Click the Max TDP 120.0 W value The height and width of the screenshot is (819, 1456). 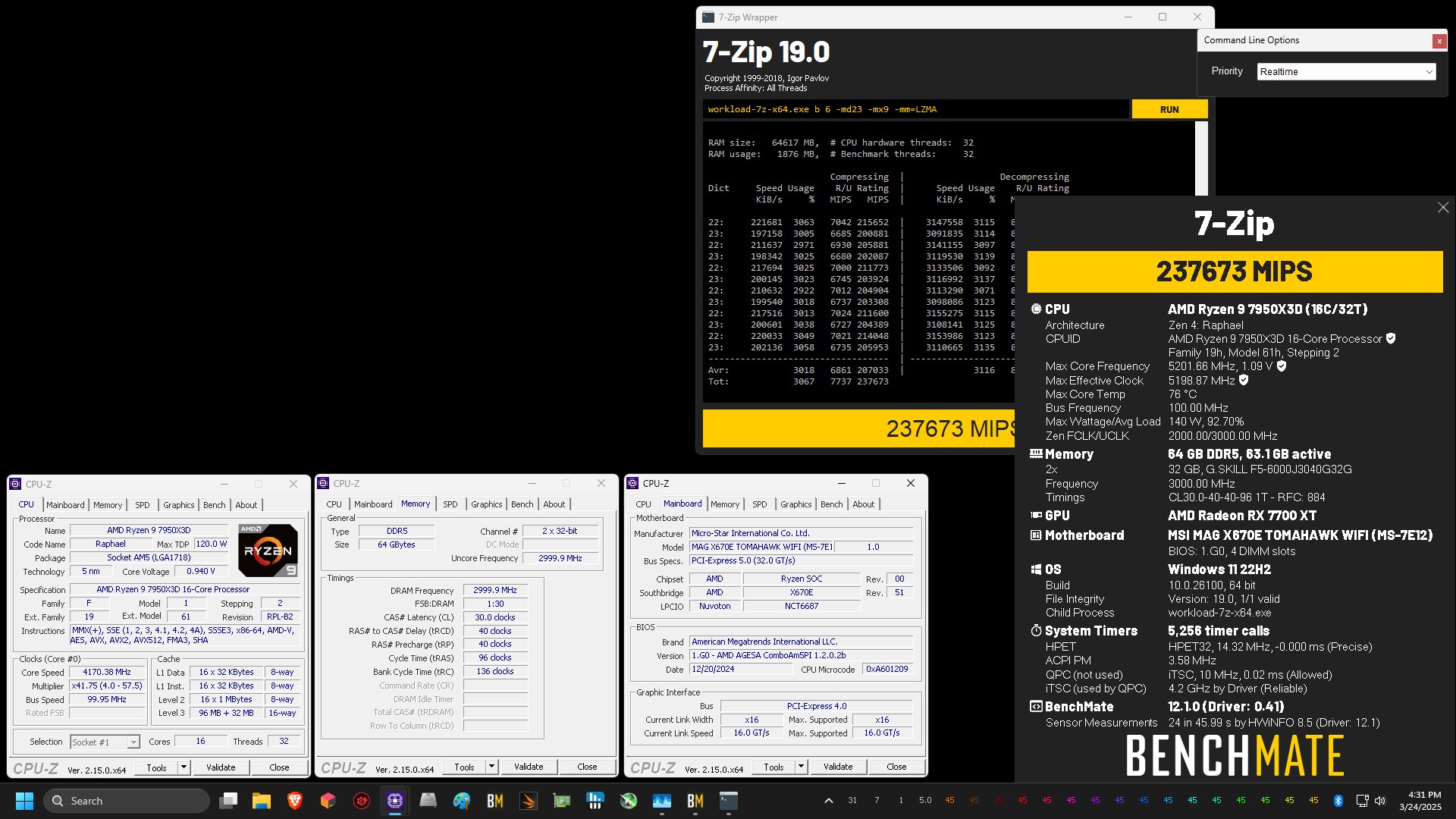tap(212, 544)
